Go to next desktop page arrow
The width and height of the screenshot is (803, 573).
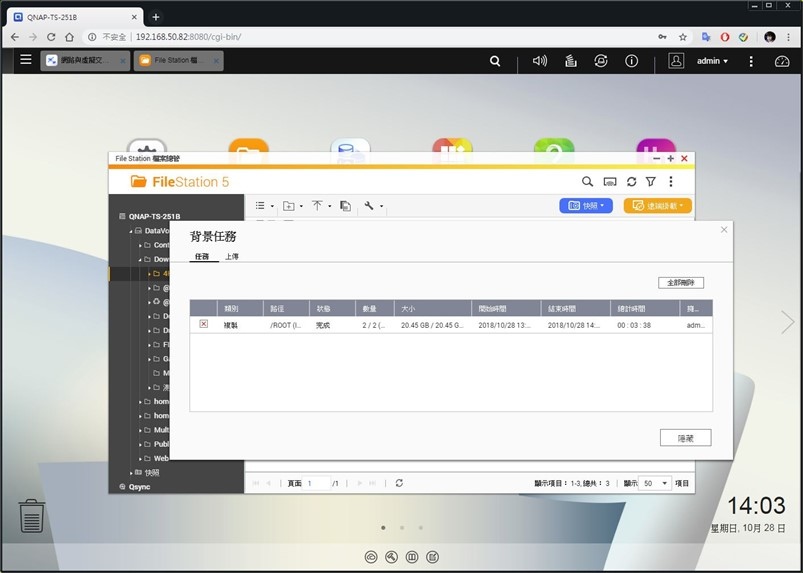coord(787,322)
